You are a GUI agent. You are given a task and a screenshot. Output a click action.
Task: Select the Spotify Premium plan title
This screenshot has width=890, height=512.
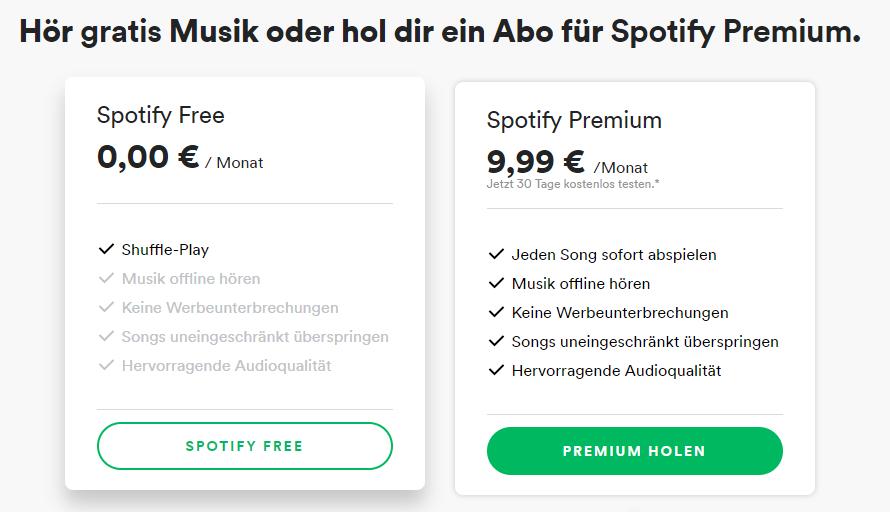point(574,120)
